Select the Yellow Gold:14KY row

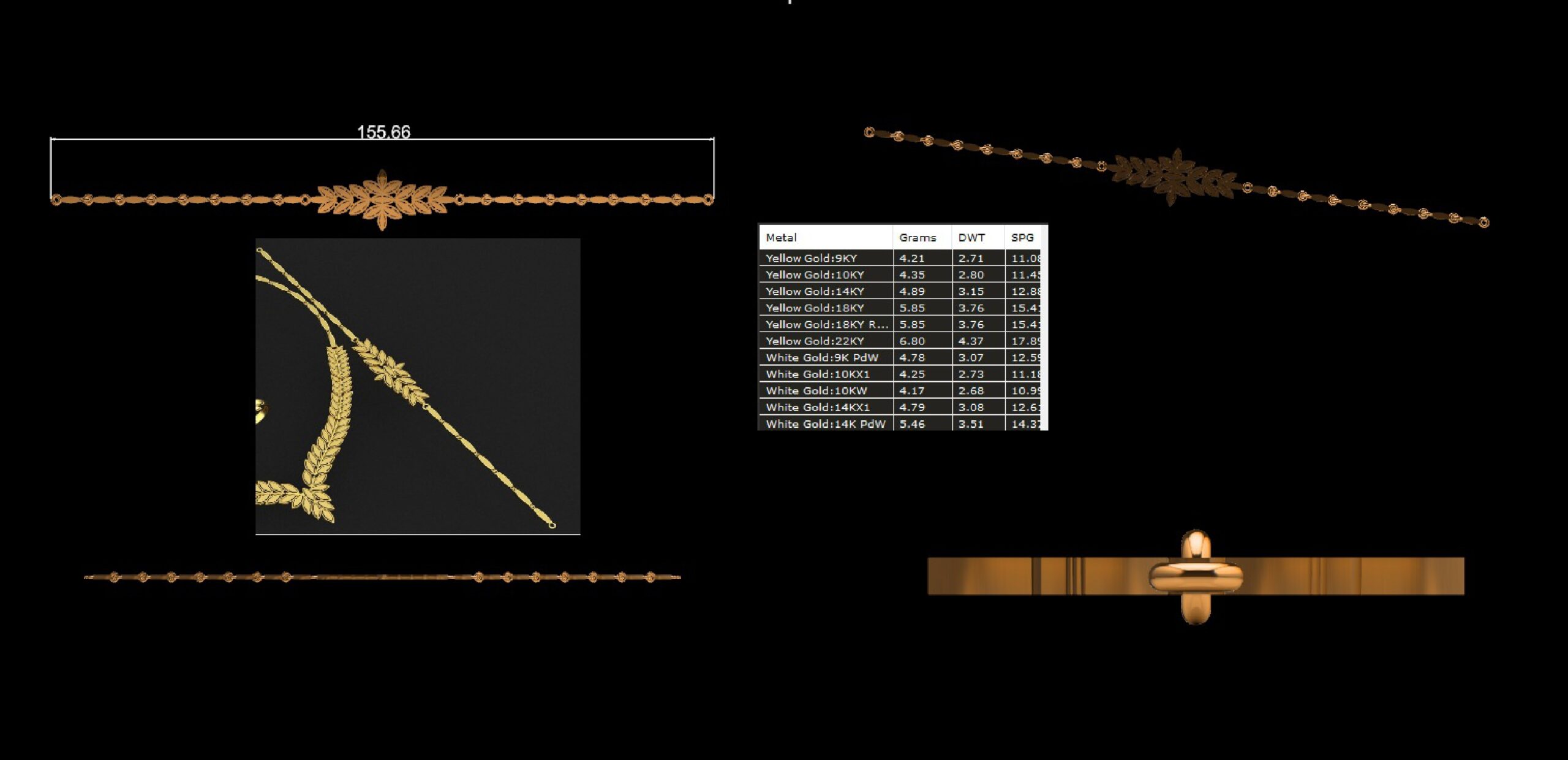[x=815, y=291]
